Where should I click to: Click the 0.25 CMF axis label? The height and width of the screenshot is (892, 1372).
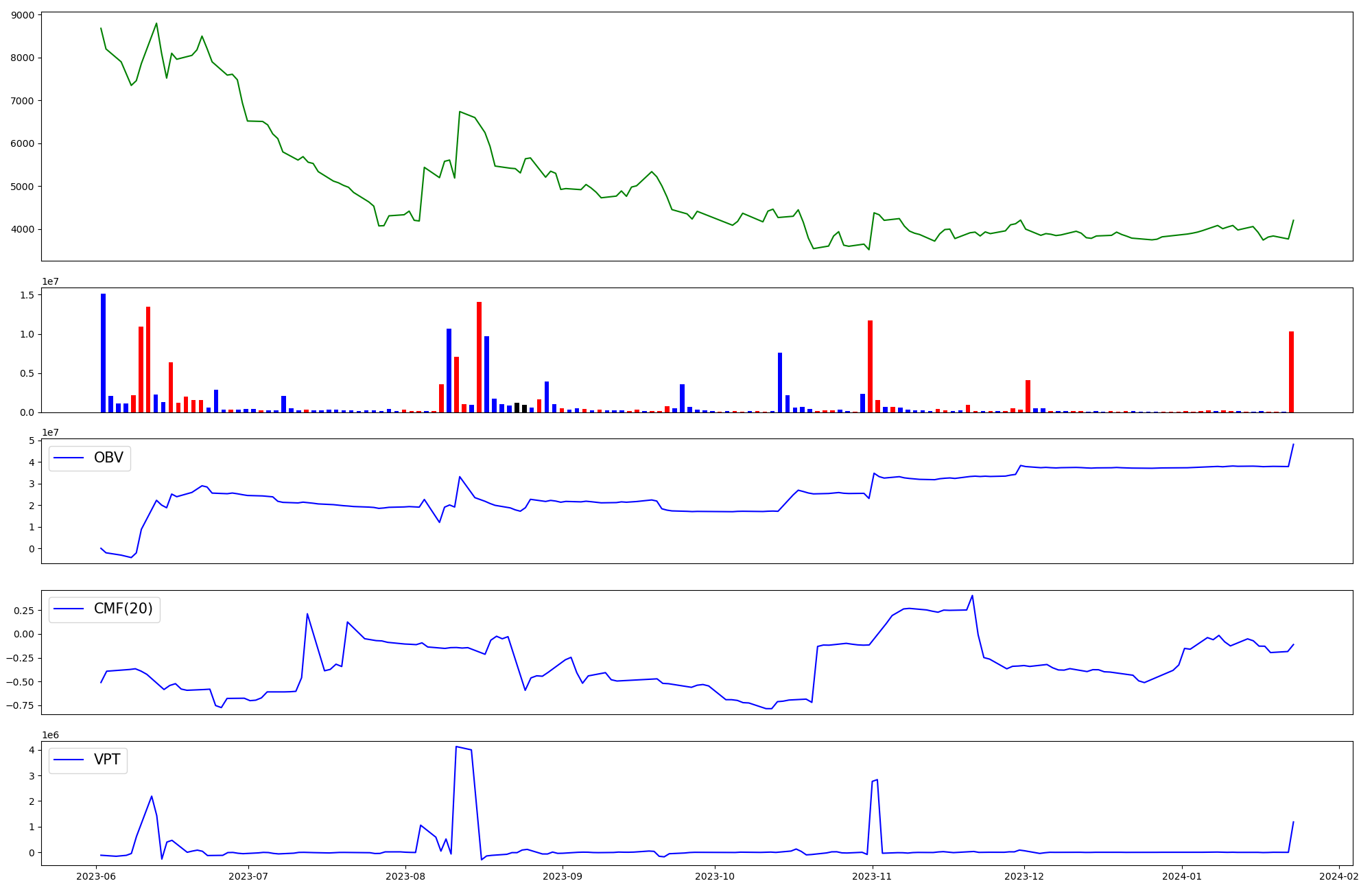click(24, 610)
